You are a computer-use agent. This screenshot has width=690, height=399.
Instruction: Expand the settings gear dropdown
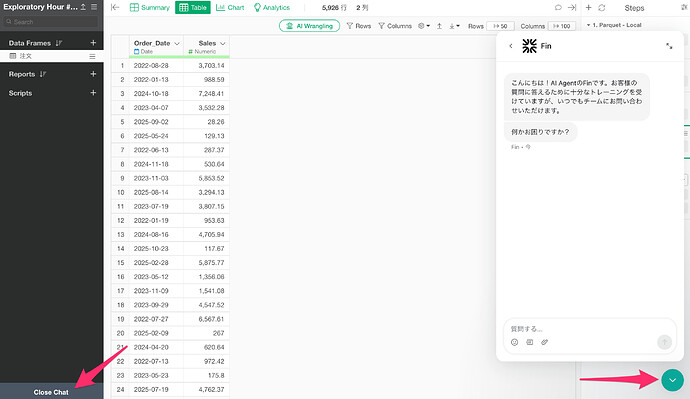pos(424,26)
